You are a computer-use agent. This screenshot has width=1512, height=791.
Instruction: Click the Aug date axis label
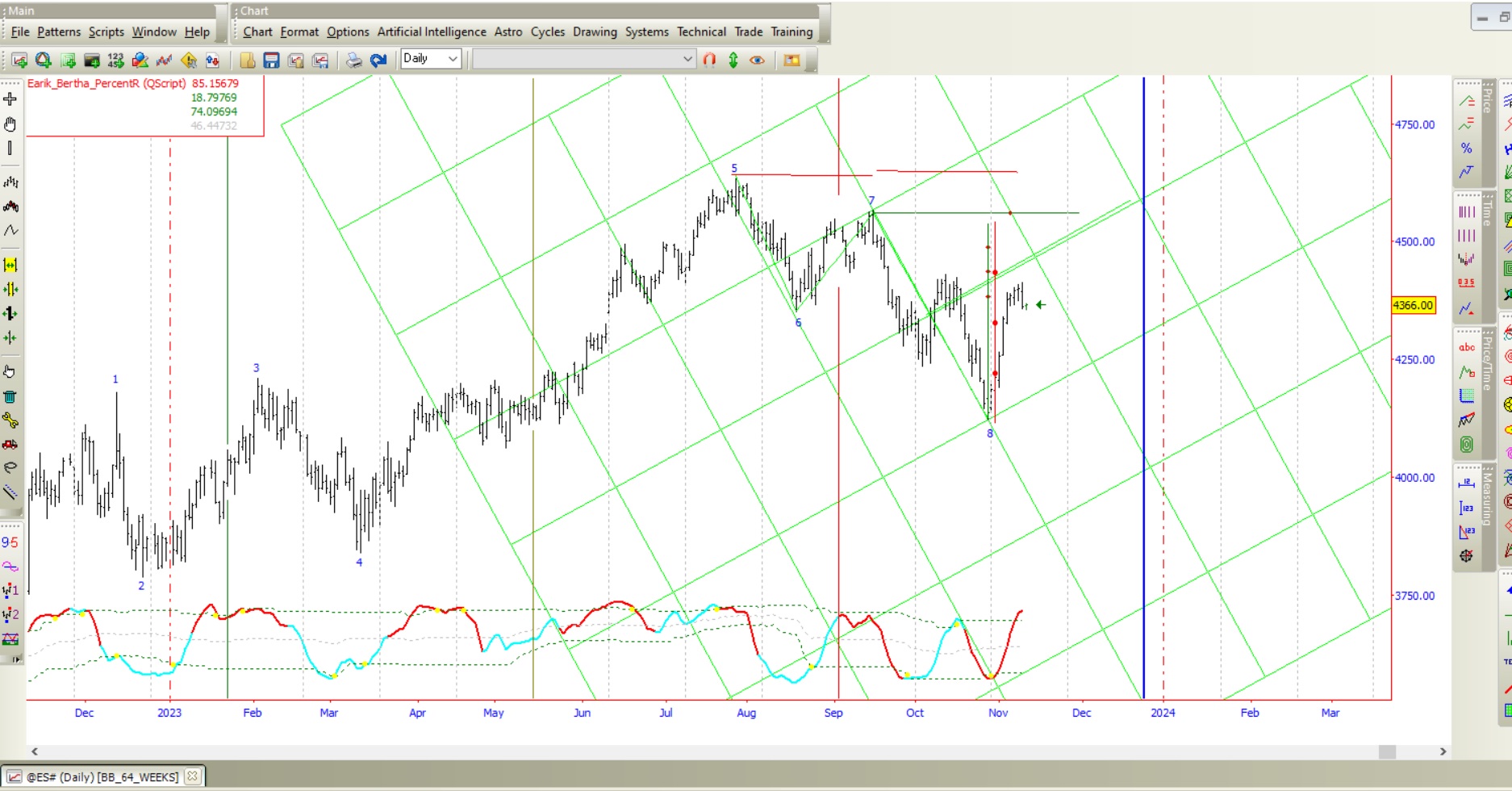pos(746,713)
